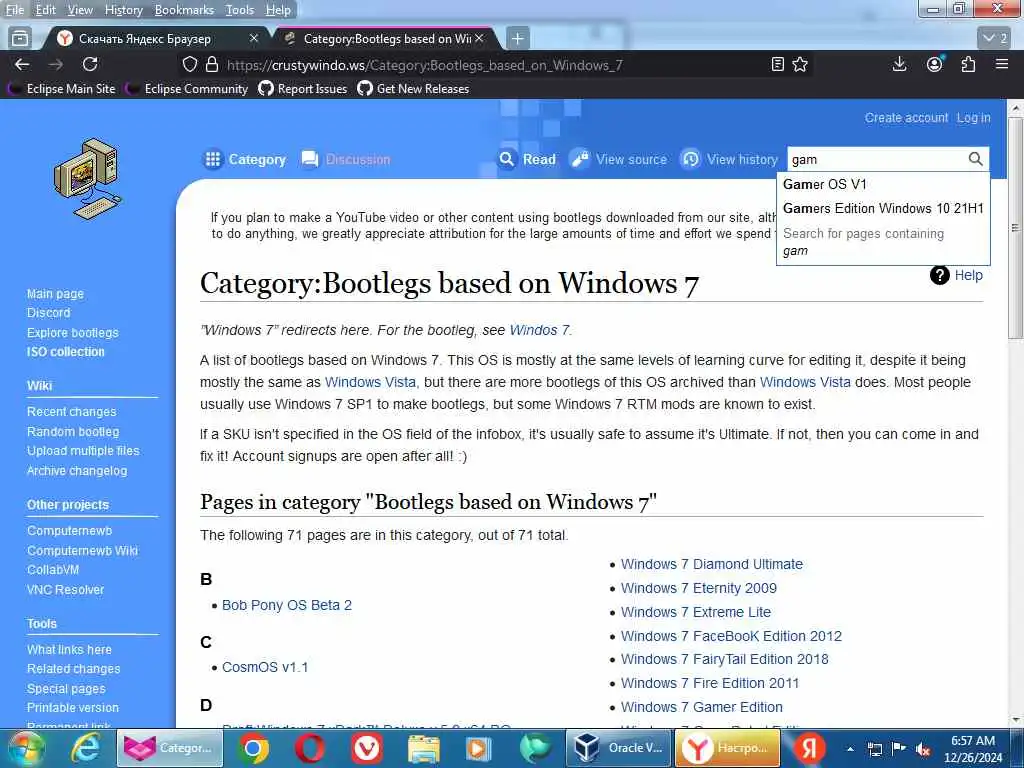
Task: Reload the page using the refresh icon
Action: click(x=90, y=64)
